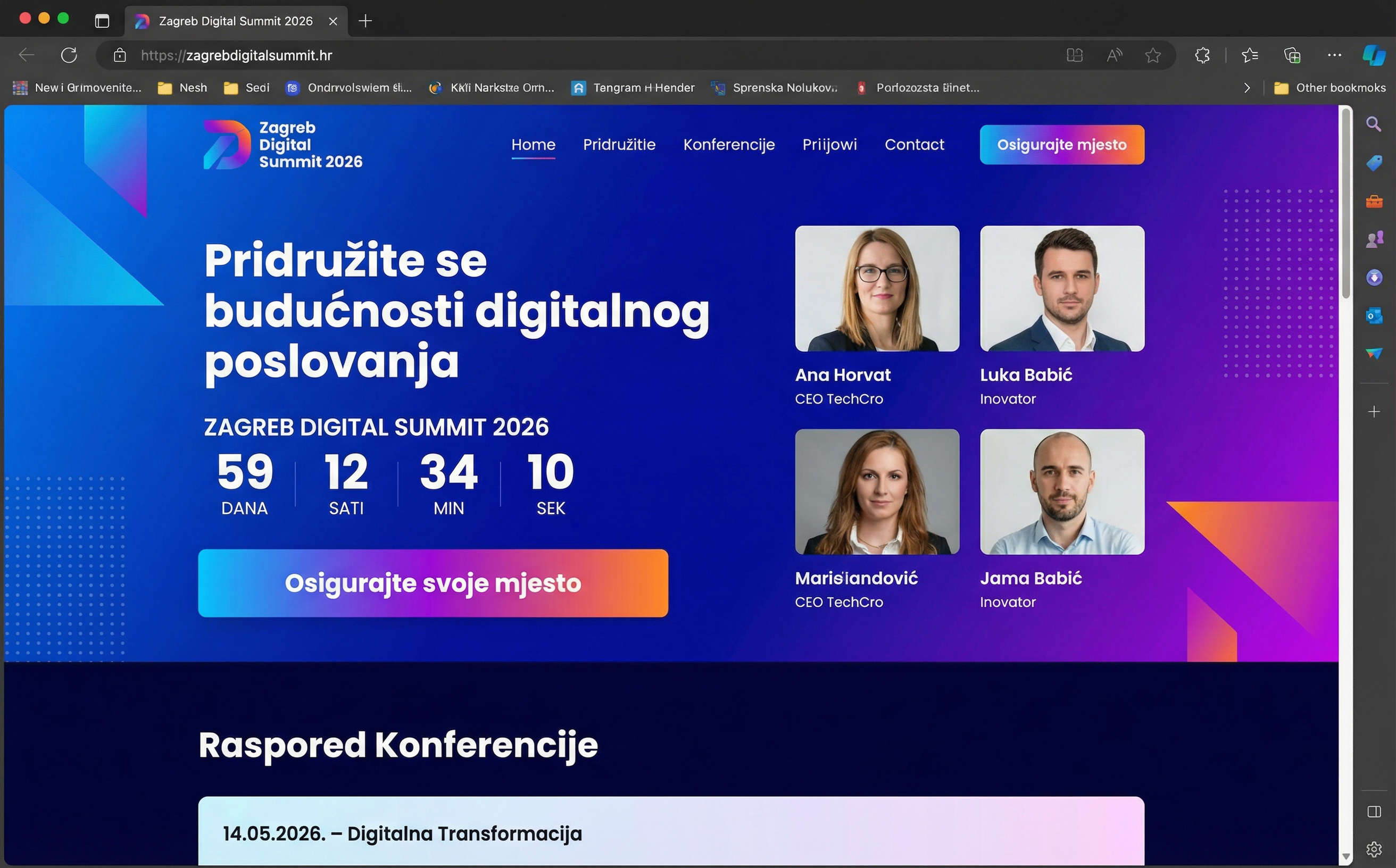Image resolution: width=1396 pixels, height=868 pixels.
Task: Open the search icon in the Edge sidebar
Action: point(1375,124)
